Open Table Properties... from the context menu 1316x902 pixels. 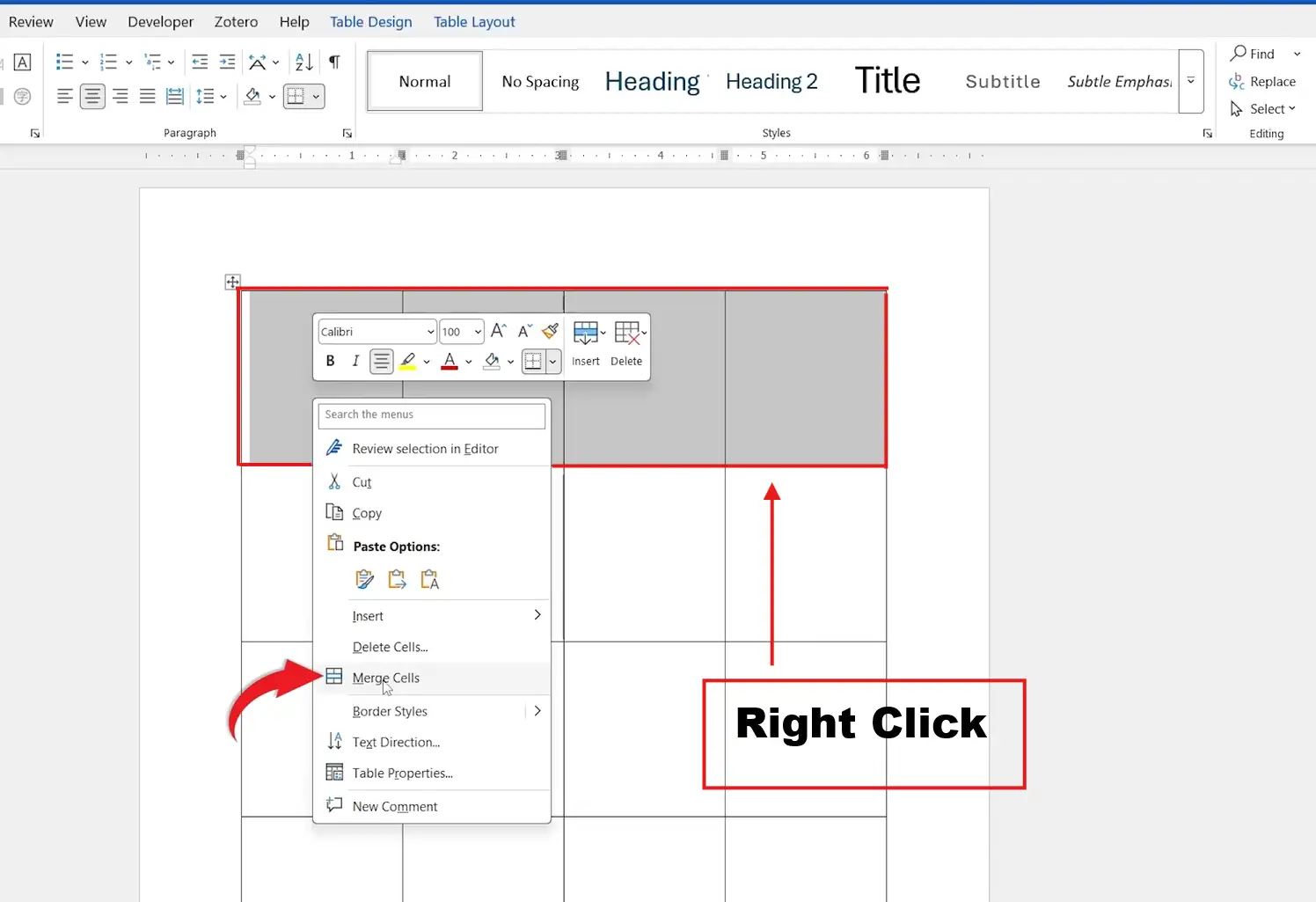(432, 773)
